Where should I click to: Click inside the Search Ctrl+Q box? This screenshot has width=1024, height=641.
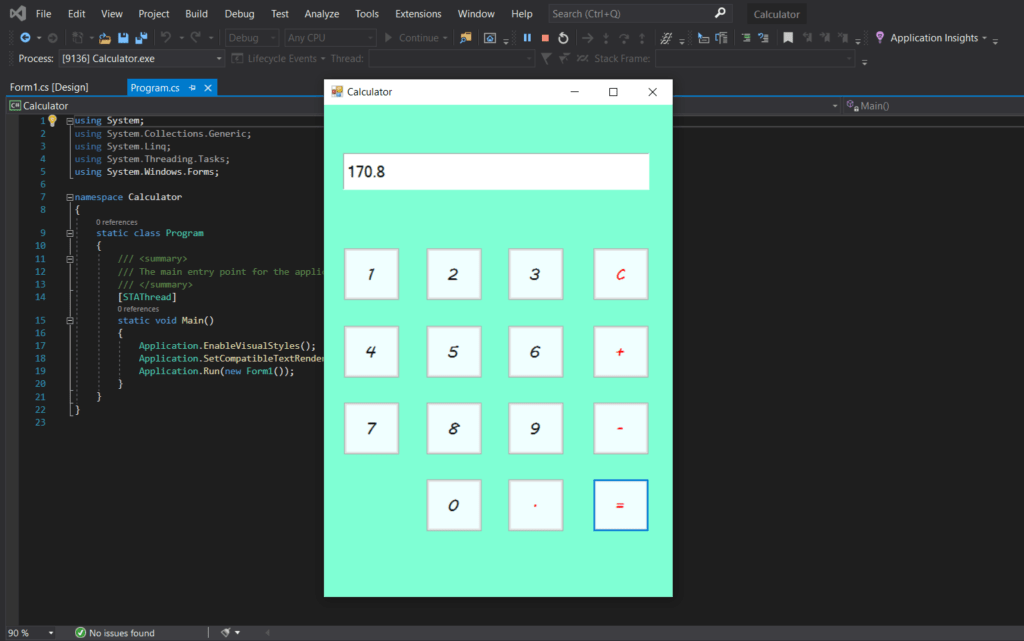630,14
